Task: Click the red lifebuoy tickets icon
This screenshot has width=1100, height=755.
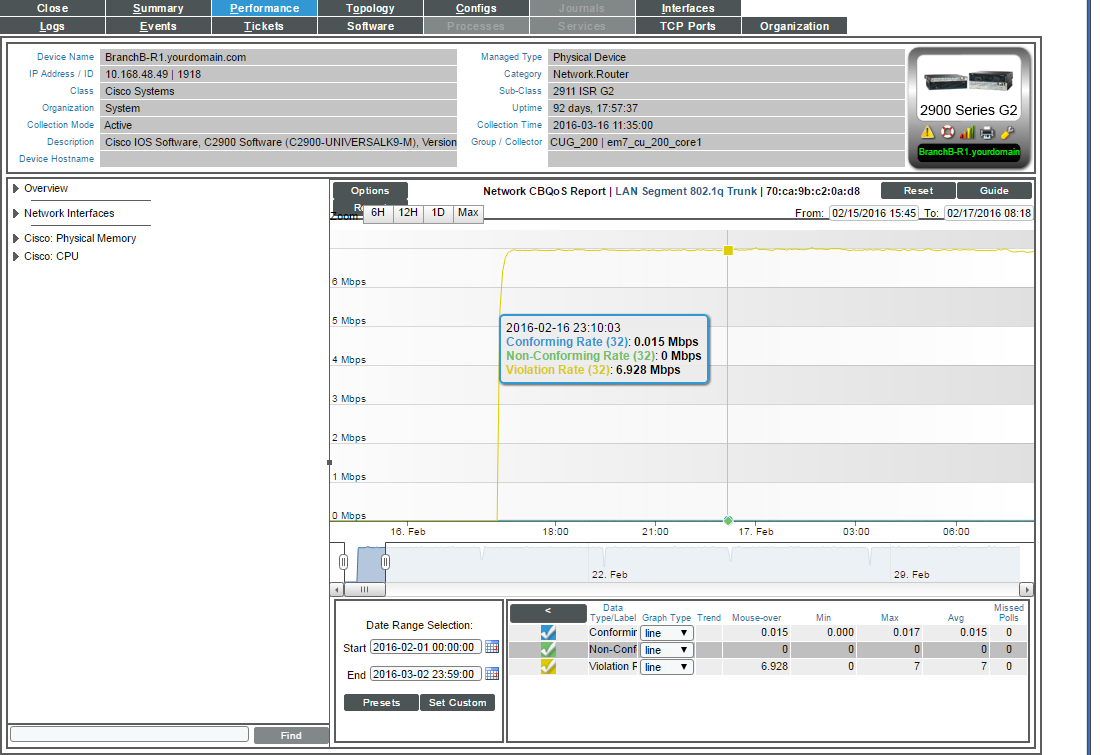Action: point(948,133)
